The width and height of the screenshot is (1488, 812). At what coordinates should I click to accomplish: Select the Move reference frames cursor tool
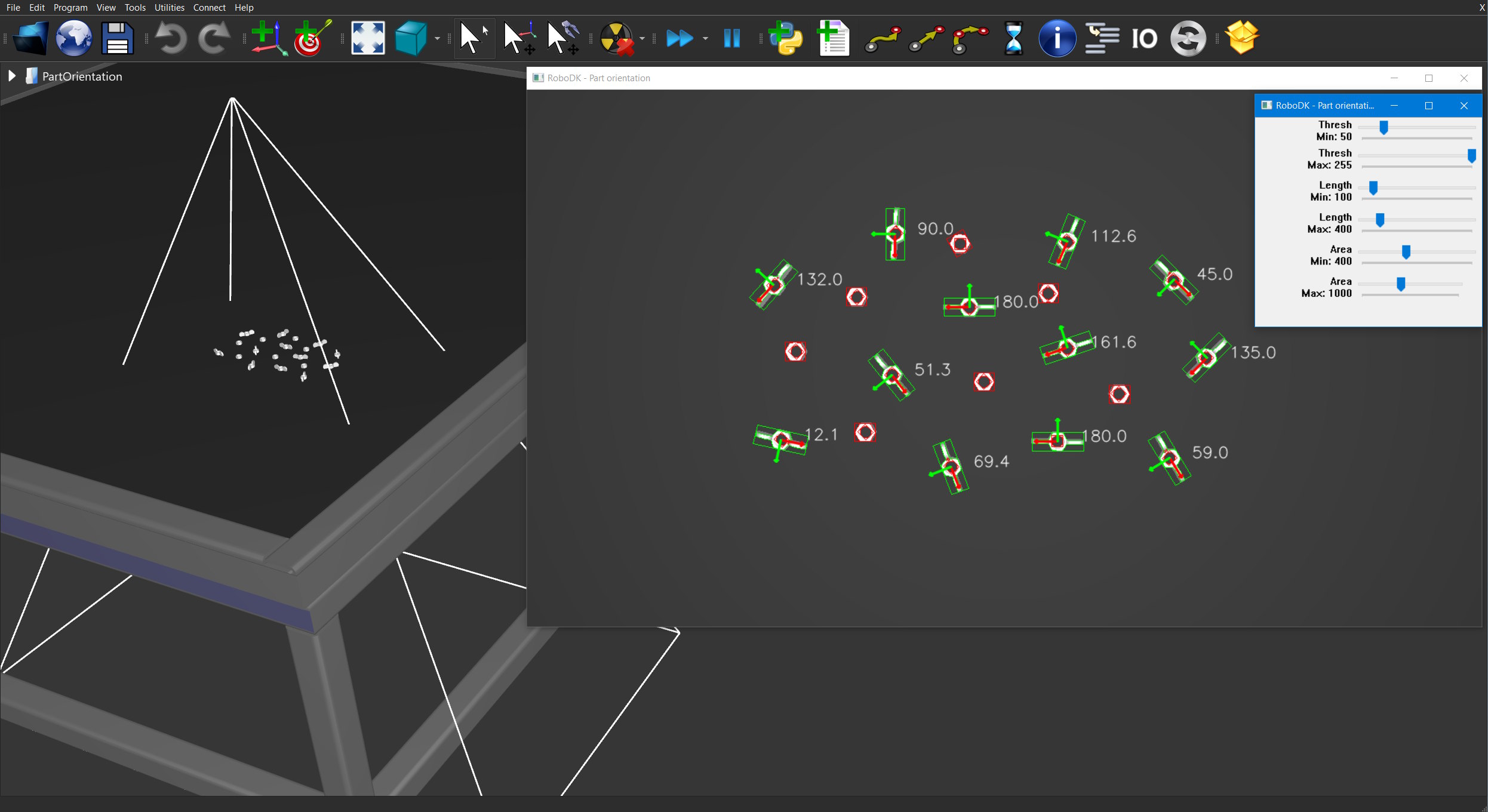click(518, 39)
